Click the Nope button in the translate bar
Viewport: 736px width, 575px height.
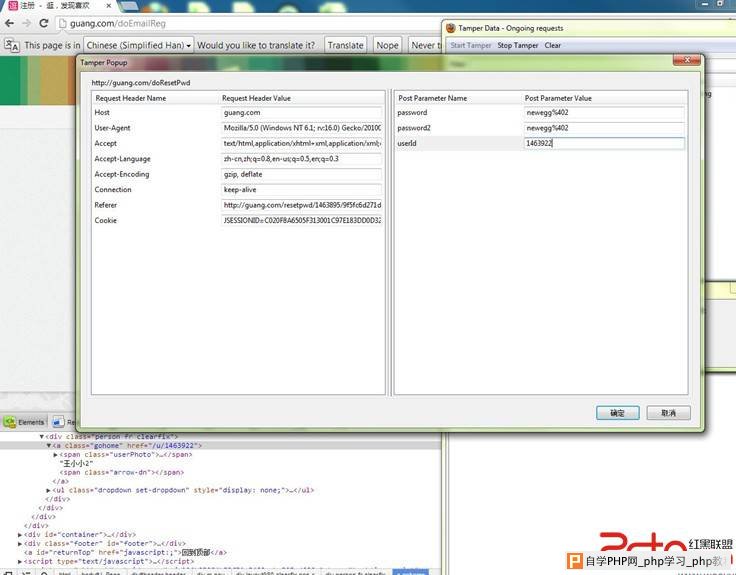387,46
